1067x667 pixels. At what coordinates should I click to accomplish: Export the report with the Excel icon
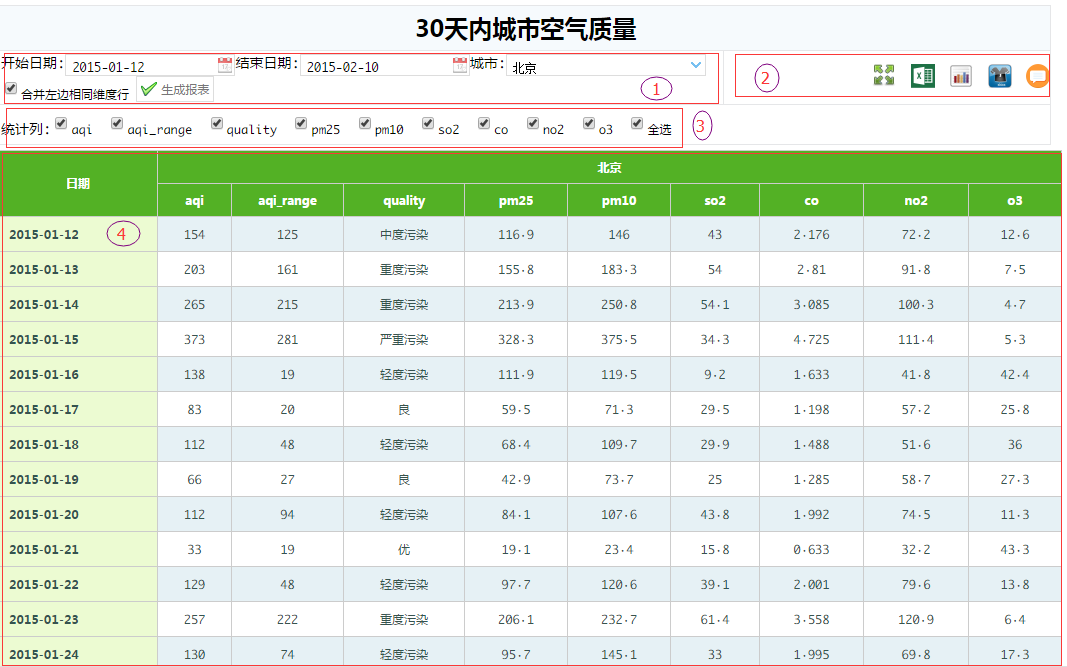(x=923, y=75)
